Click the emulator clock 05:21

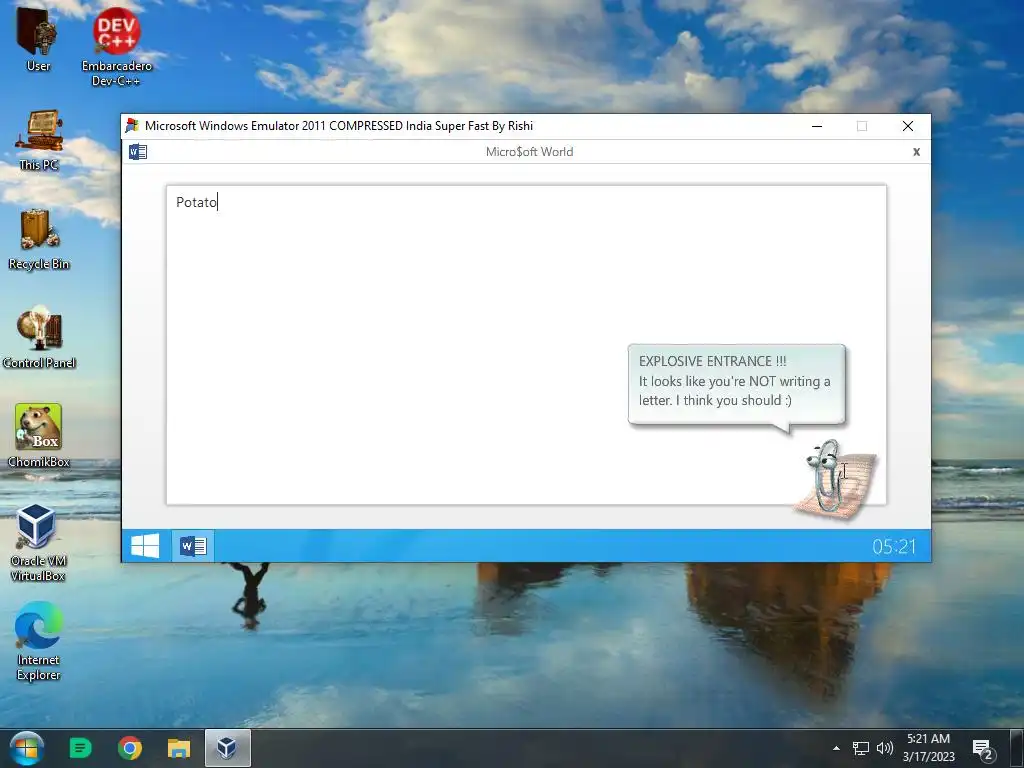point(894,547)
